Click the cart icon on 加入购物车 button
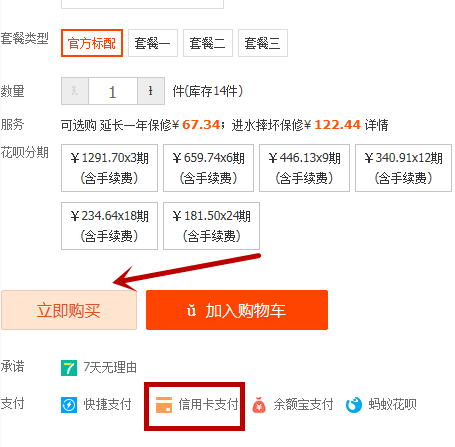Viewport: 455px width, 447px height. point(191,310)
